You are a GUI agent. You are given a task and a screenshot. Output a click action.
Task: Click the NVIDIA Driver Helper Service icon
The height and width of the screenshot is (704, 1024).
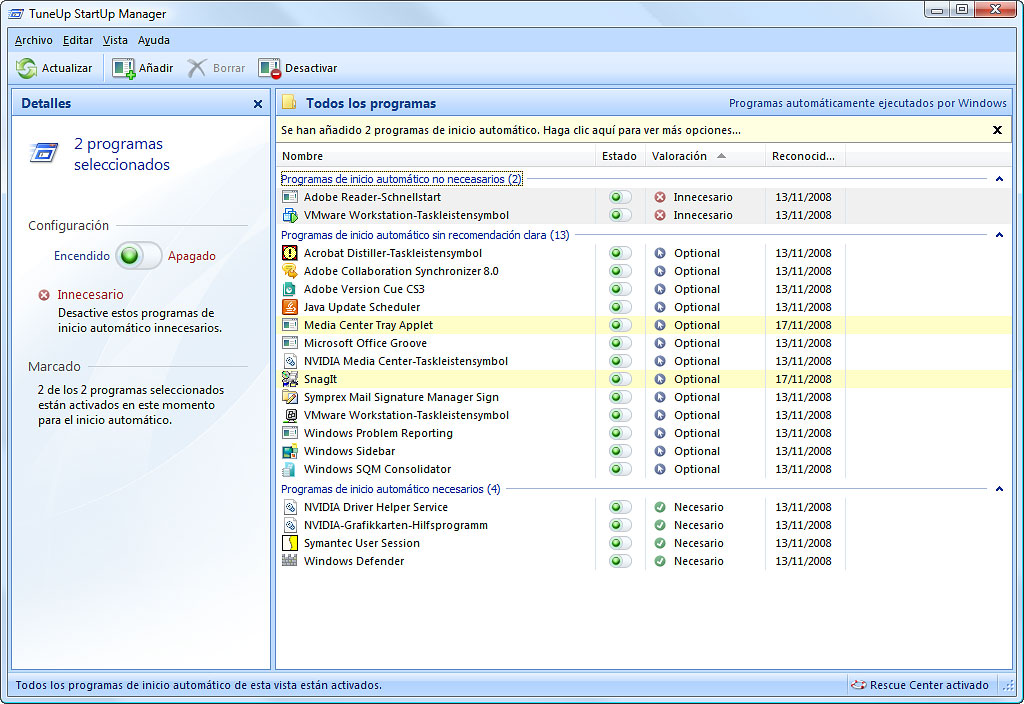(x=289, y=507)
